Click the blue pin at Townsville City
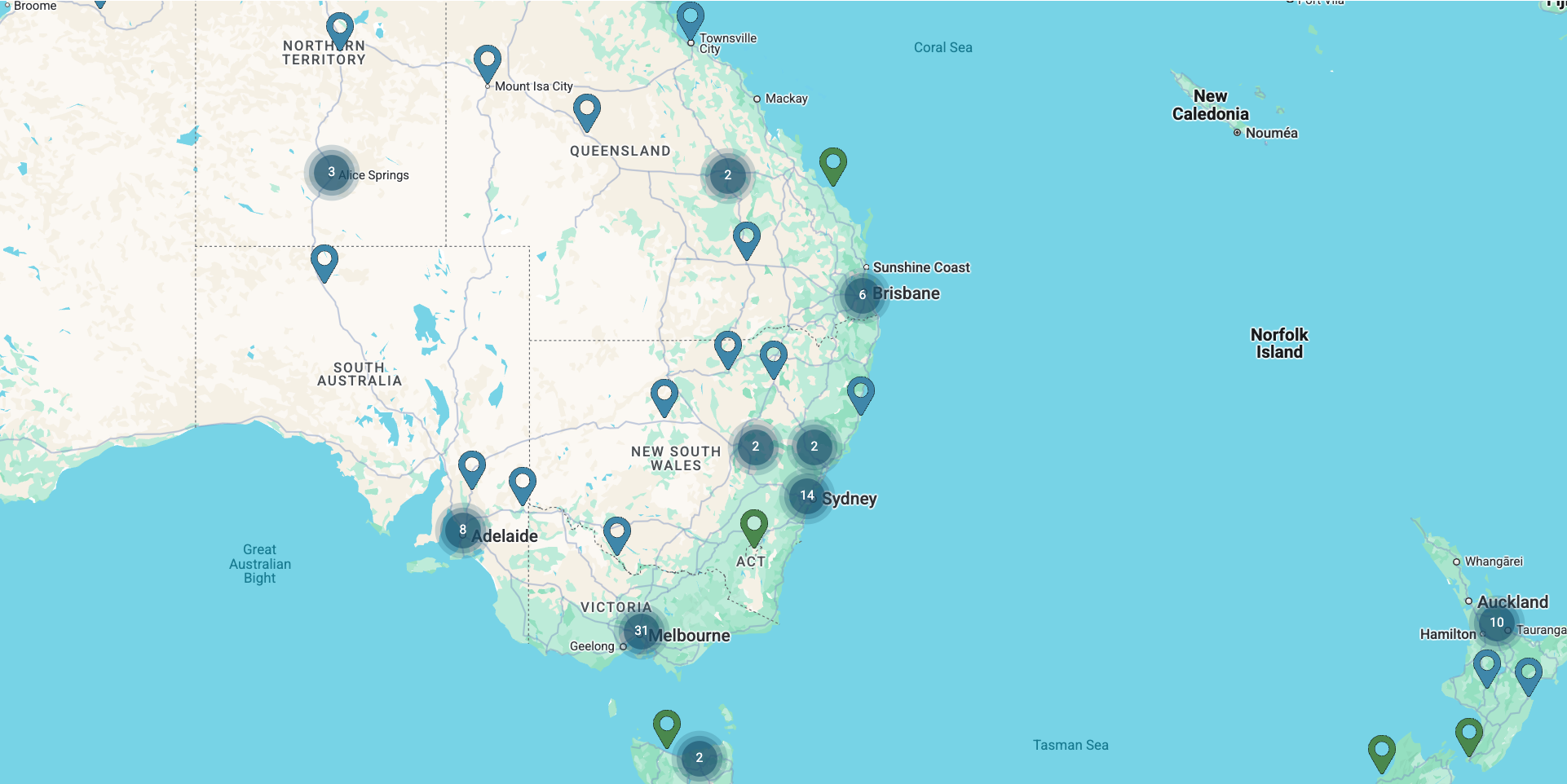Viewport: 1567px width, 784px height. pyautogui.click(x=690, y=20)
